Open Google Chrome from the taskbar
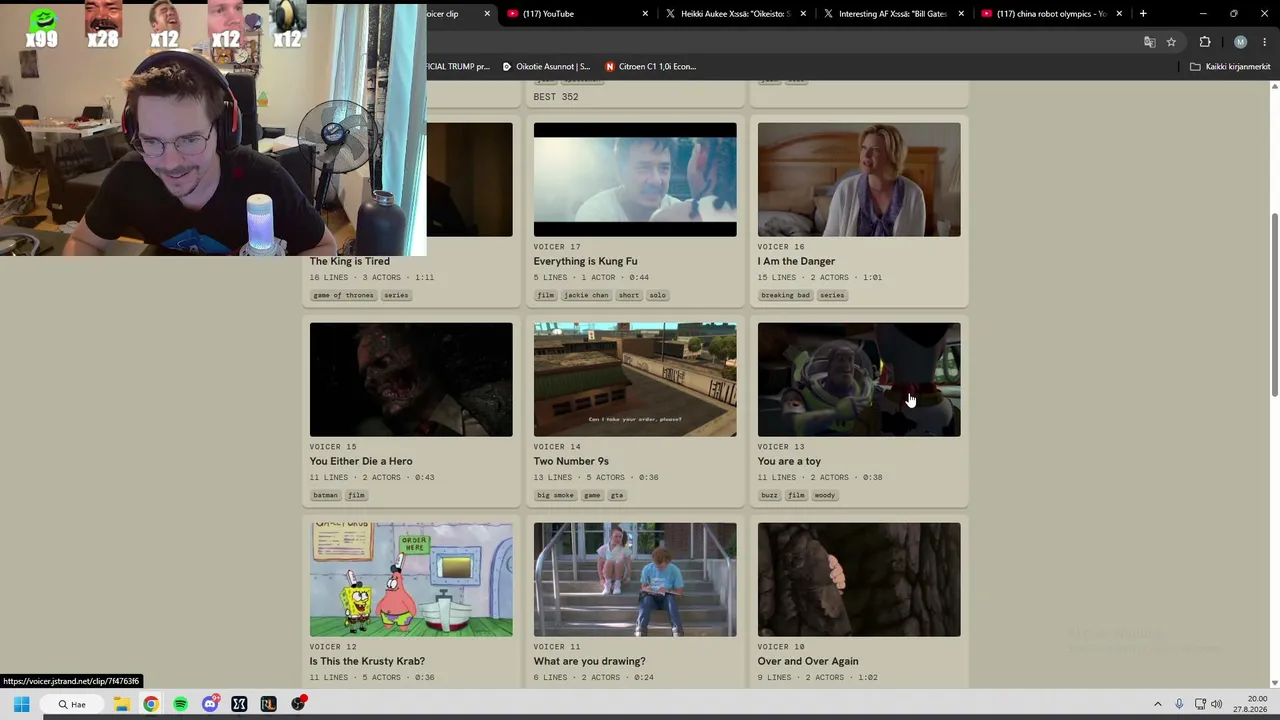1280x720 pixels. tap(151, 704)
